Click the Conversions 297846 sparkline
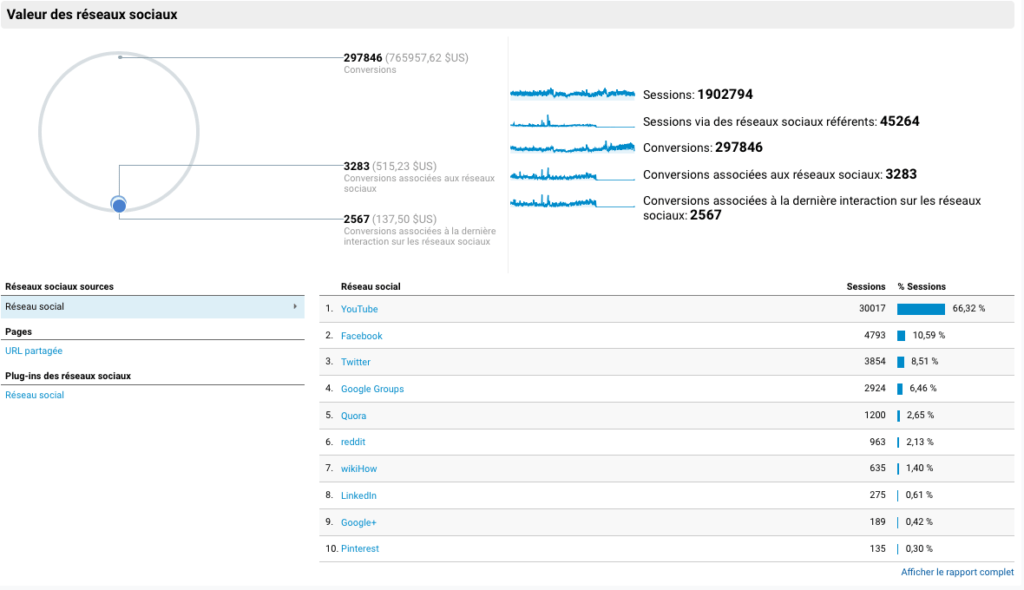Viewport: 1024px width, 590px height. click(572, 147)
